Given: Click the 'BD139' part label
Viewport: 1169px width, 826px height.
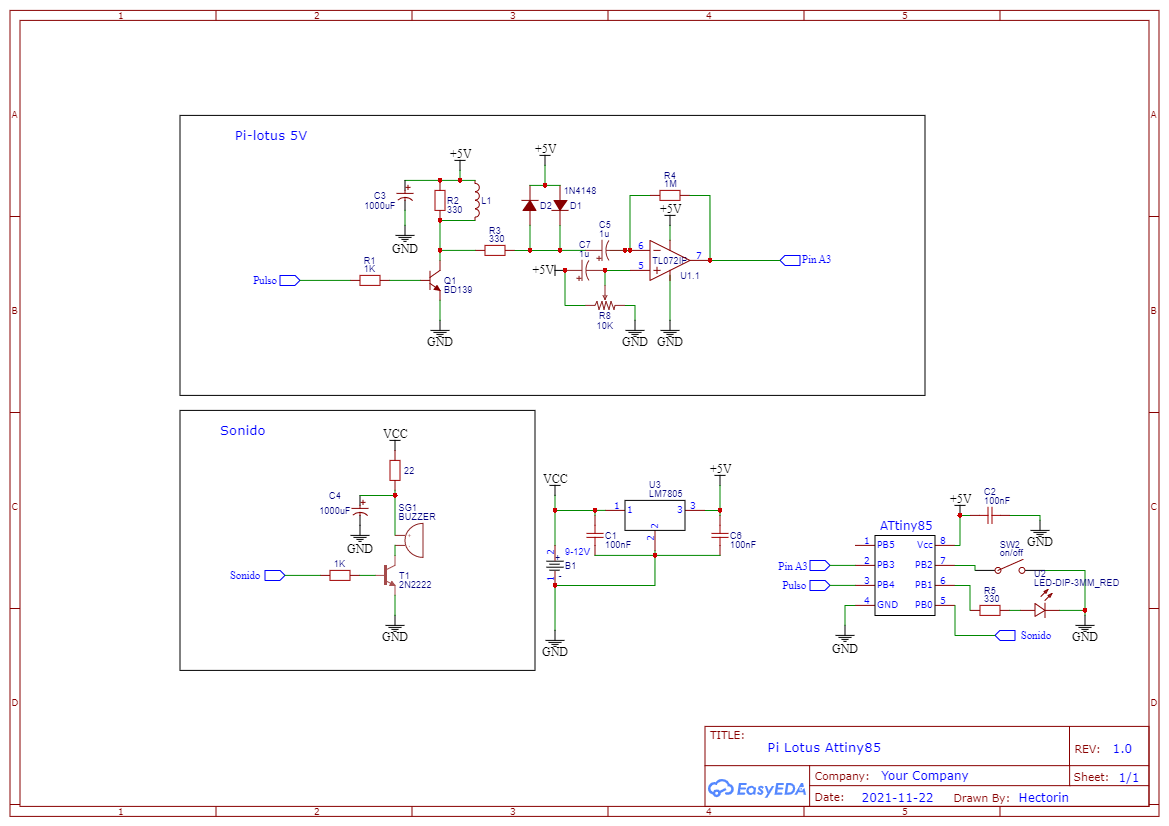Looking at the screenshot, I should click(458, 289).
